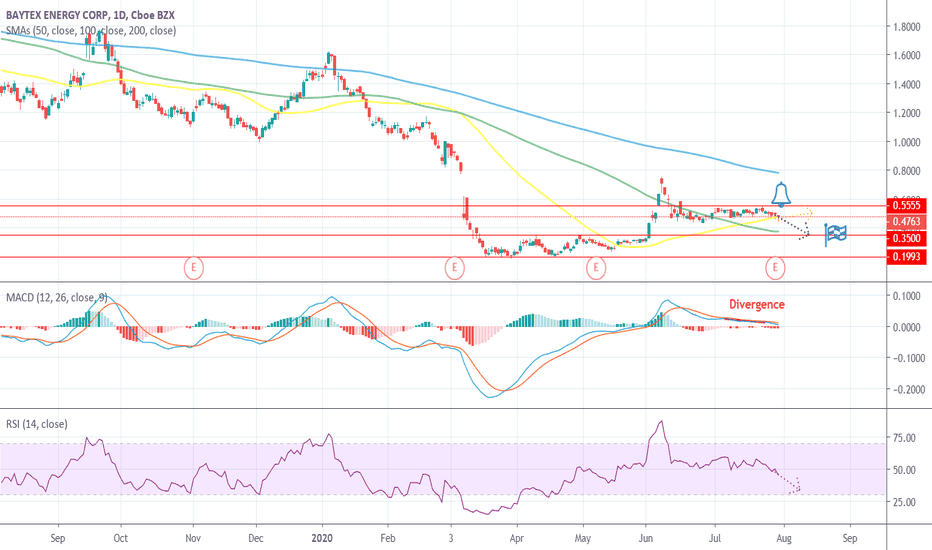Select the 0.5555 price level label

(x=906, y=206)
